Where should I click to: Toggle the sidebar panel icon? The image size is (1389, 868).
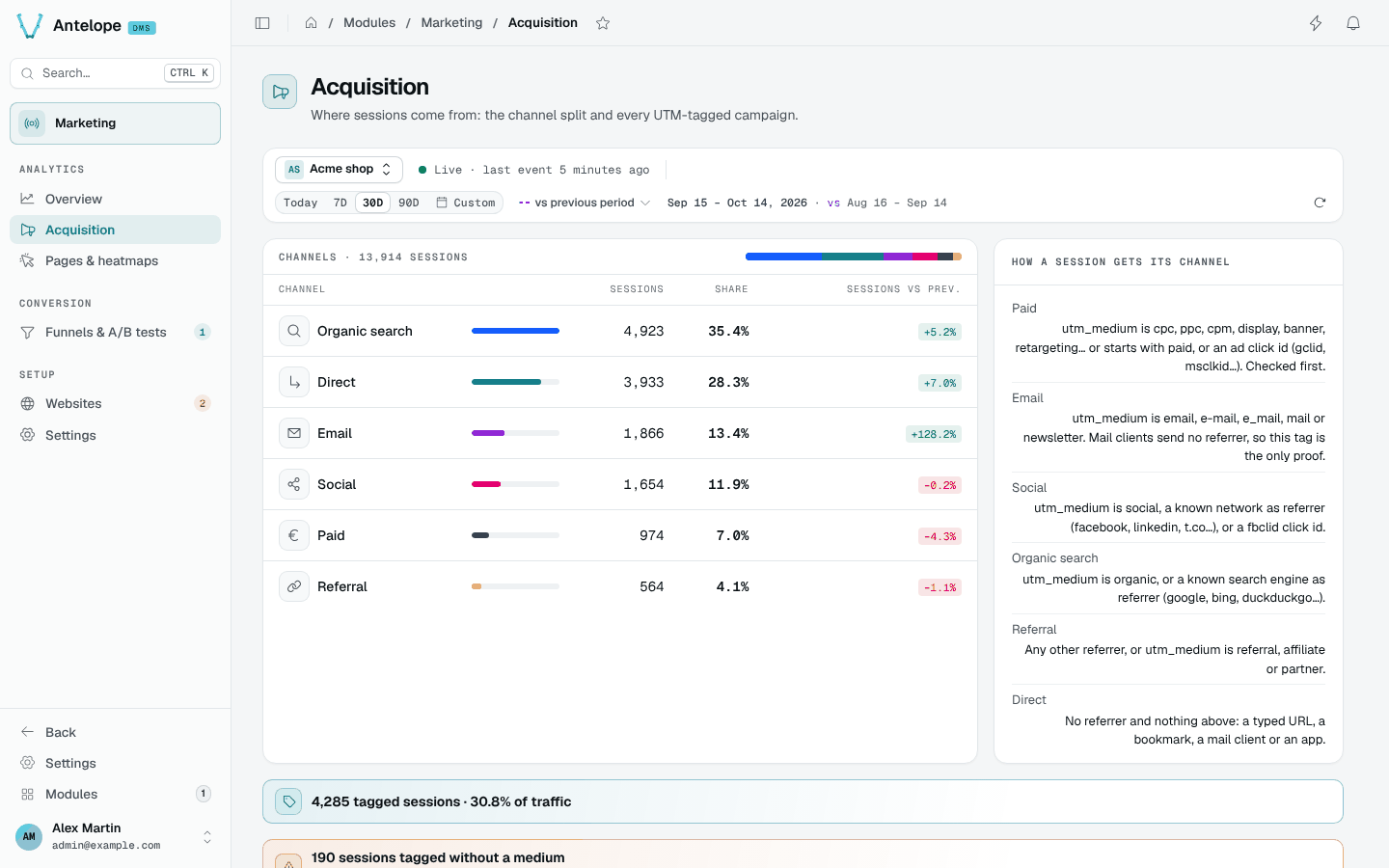pyautogui.click(x=262, y=23)
